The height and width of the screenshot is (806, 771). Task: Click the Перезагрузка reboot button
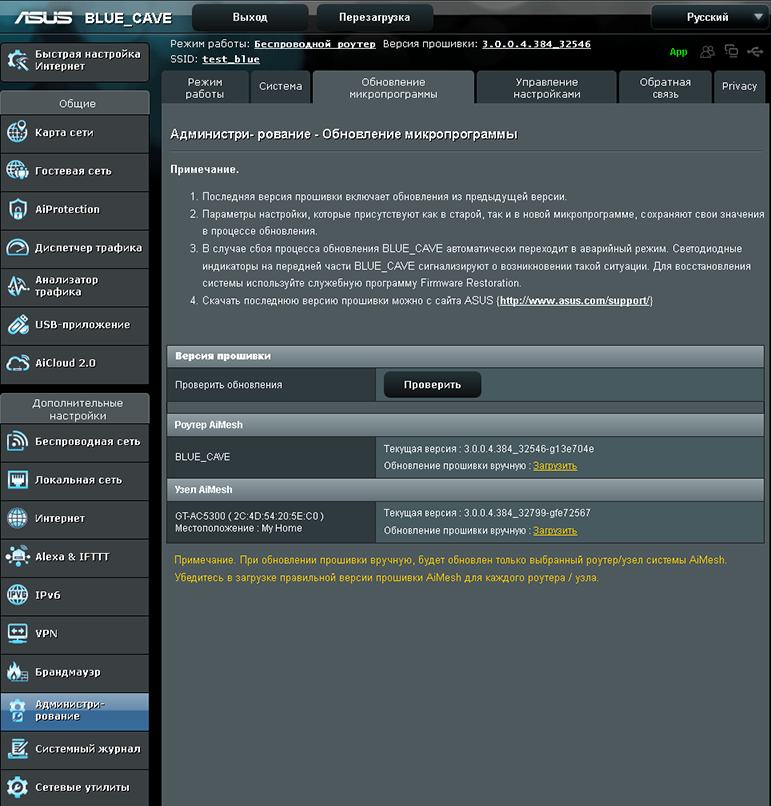pyautogui.click(x=375, y=17)
